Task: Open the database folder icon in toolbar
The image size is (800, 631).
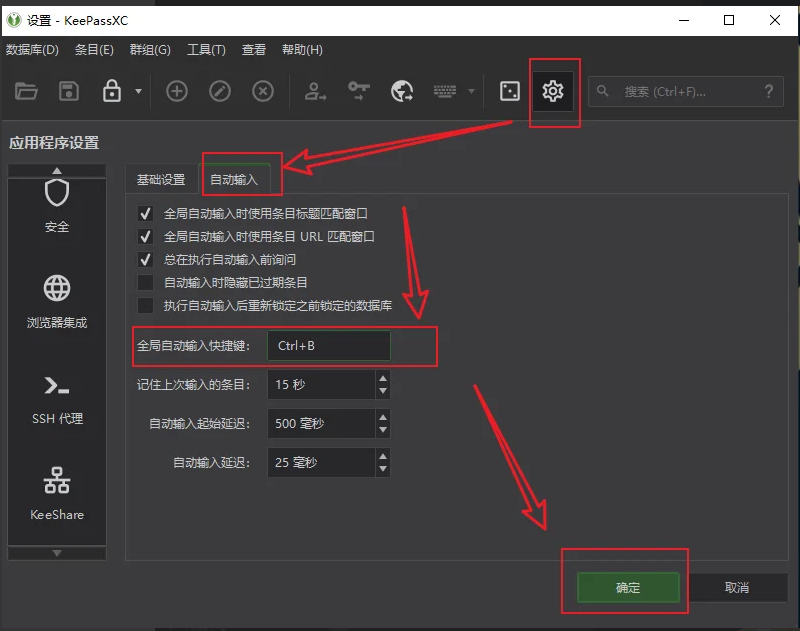Action: click(26, 92)
